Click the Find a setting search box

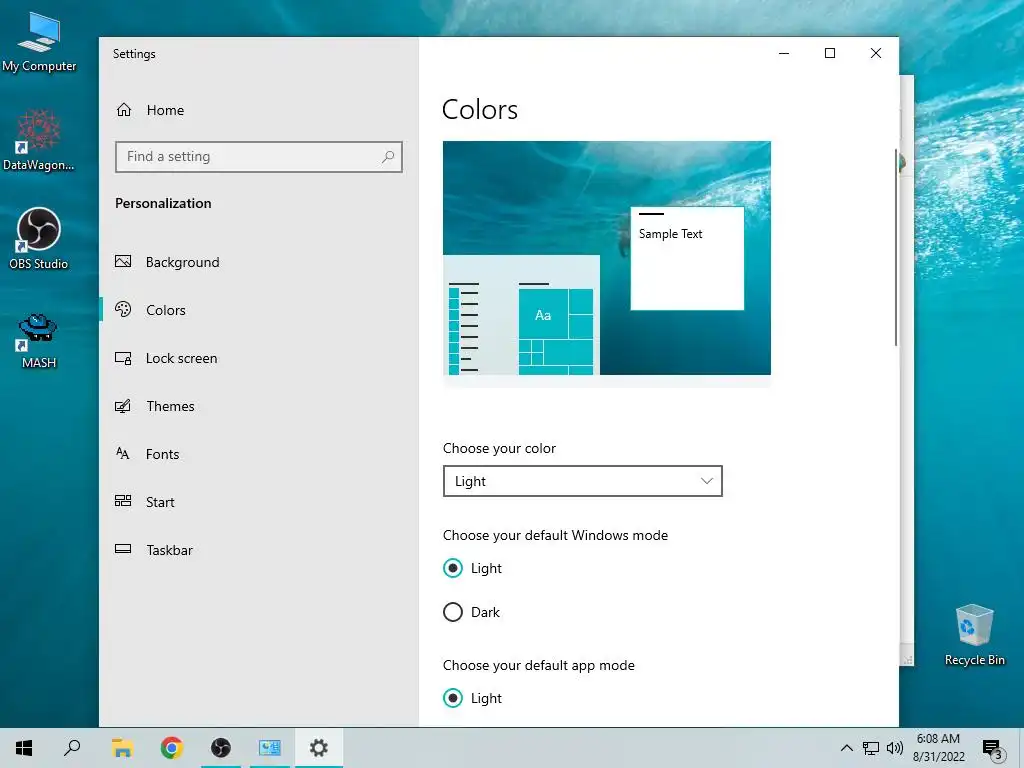pos(259,157)
